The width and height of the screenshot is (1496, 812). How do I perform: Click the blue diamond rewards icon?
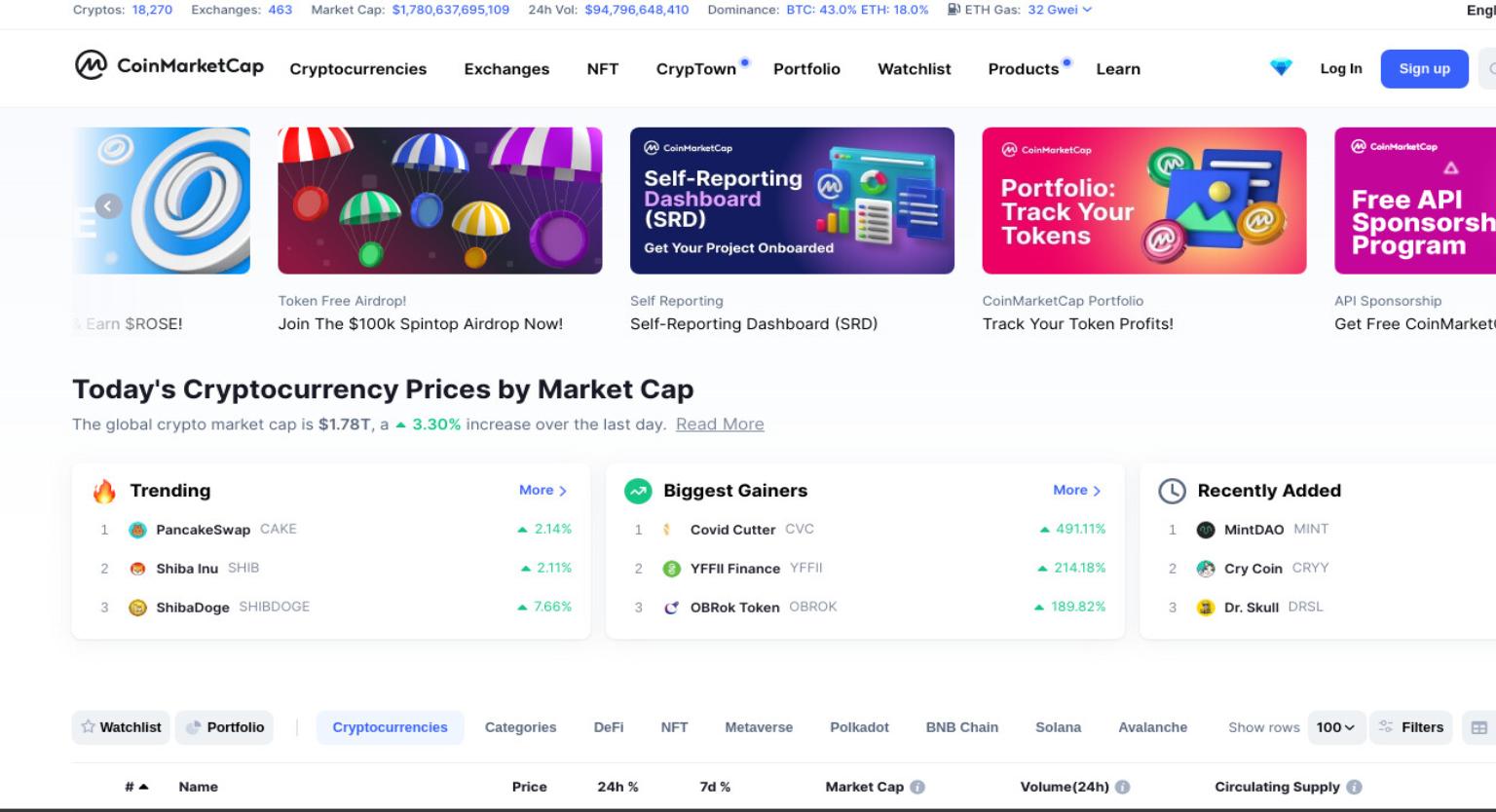coord(1281,68)
